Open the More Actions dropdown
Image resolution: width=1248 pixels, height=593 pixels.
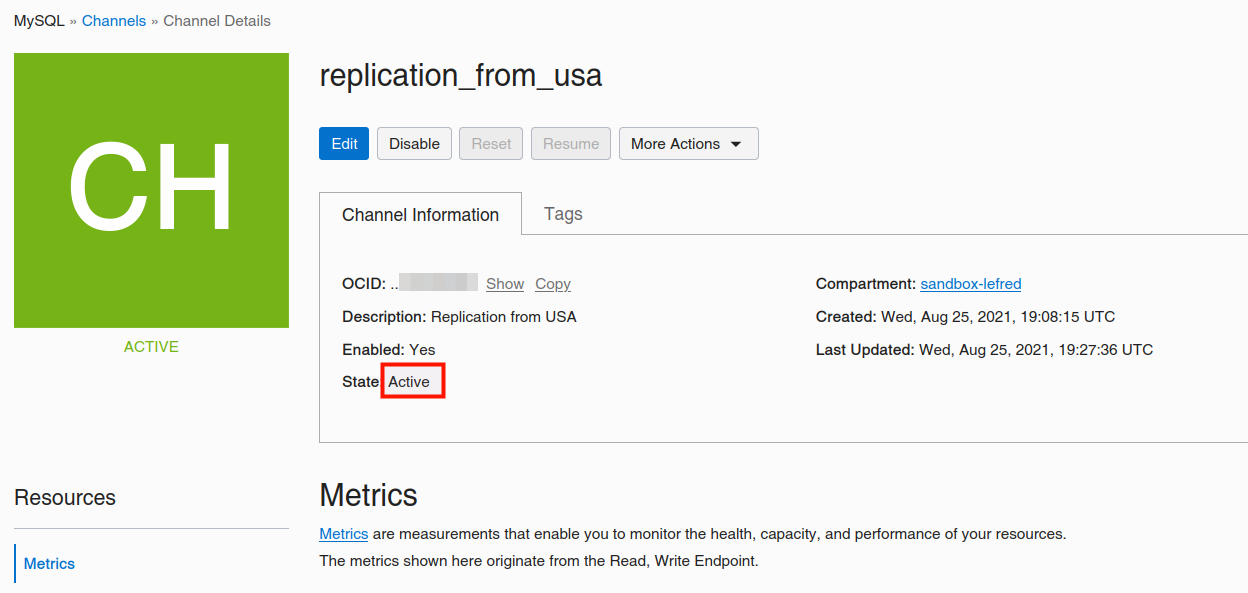point(688,144)
